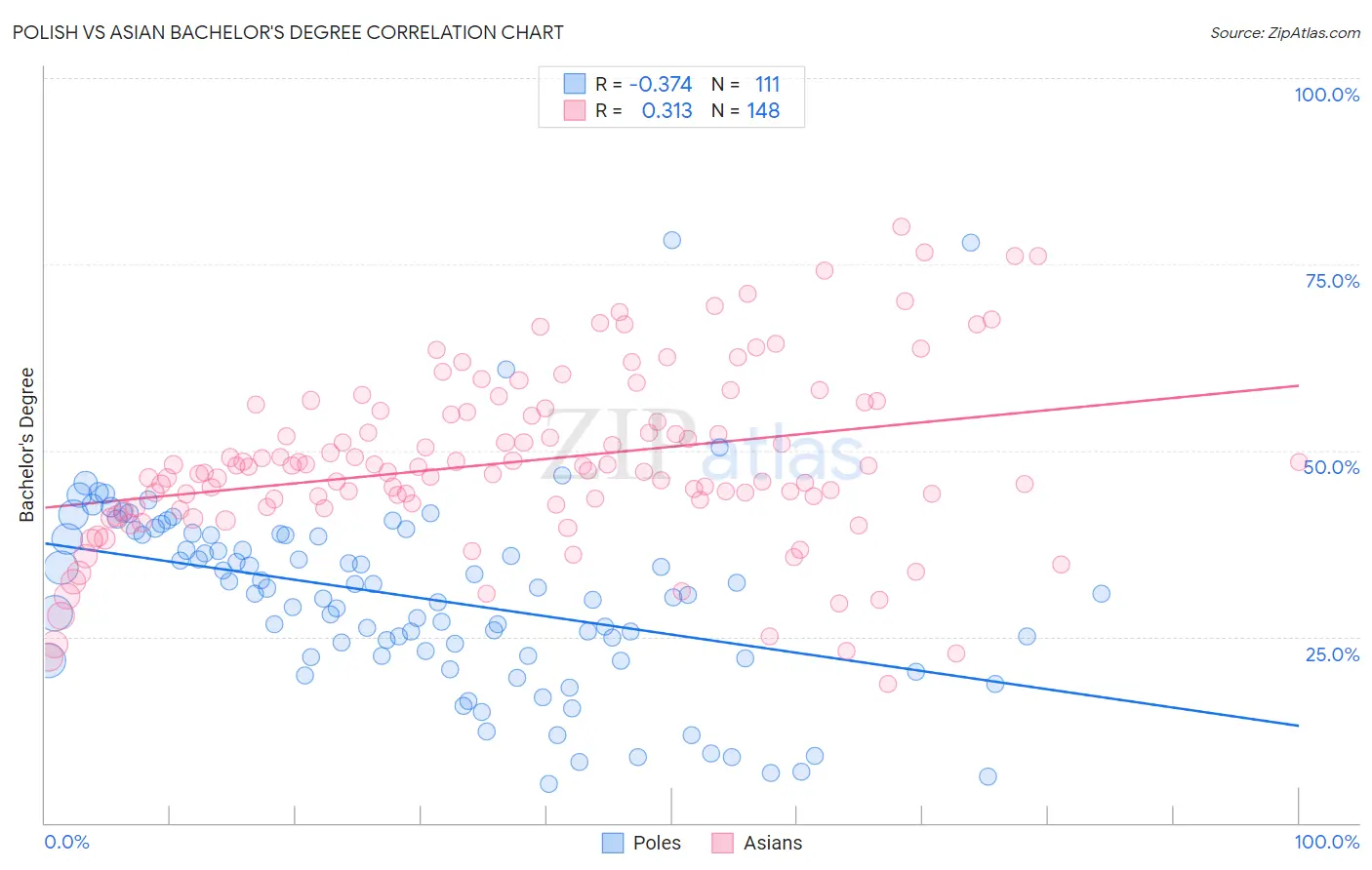Click the 75.0% y-axis tick label
The width and height of the screenshot is (1372, 870).
tap(1333, 281)
